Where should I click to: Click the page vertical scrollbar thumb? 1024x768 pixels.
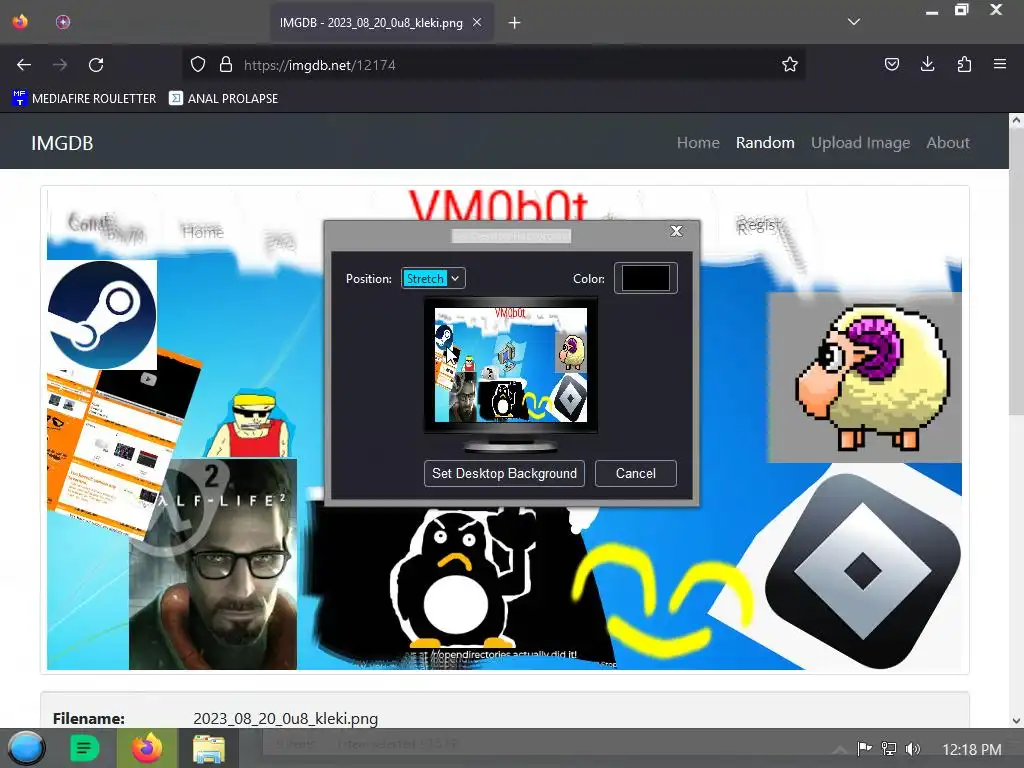(1016, 271)
